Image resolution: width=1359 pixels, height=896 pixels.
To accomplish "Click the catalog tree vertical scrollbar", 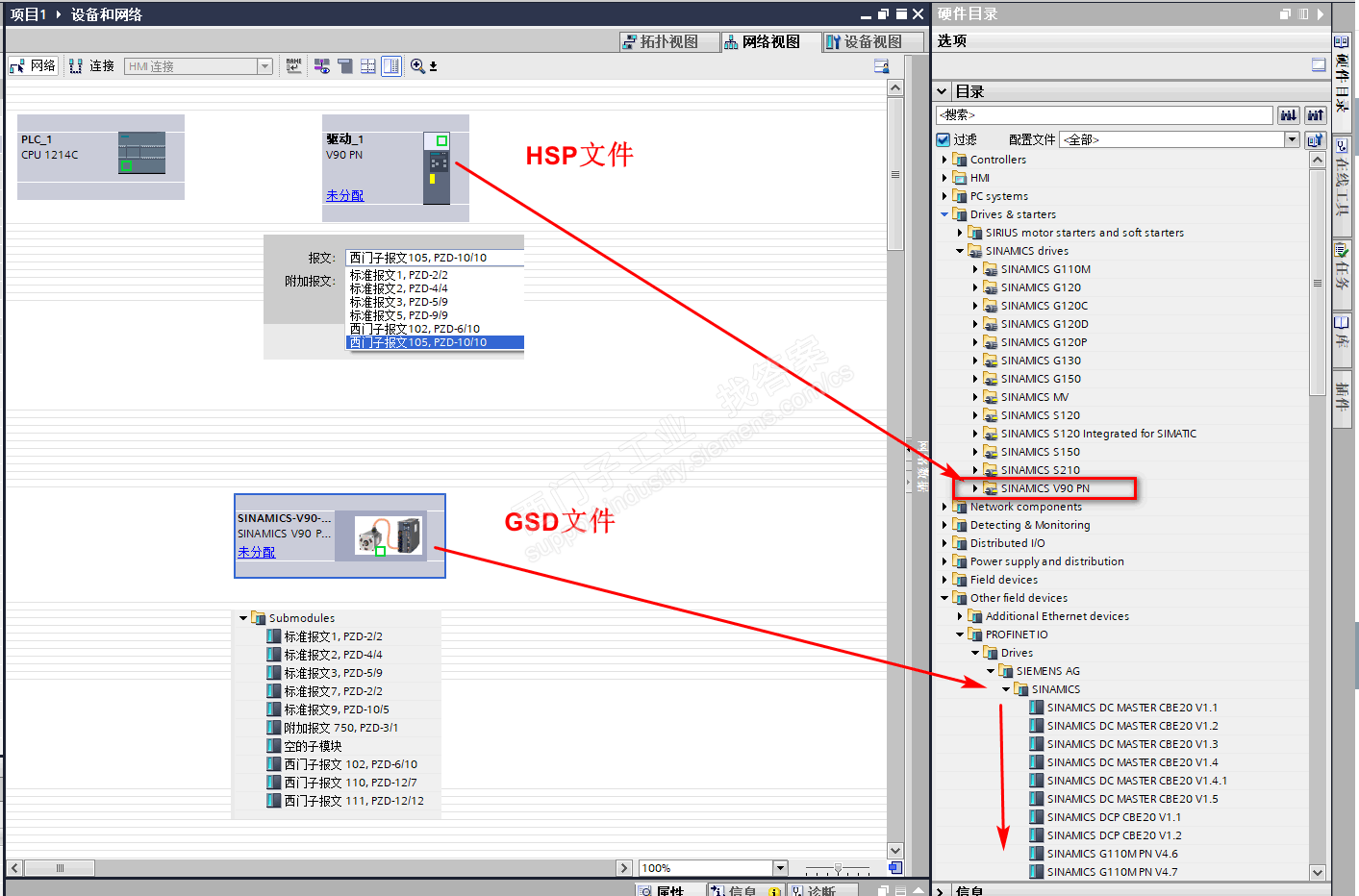I will 1318,282.
